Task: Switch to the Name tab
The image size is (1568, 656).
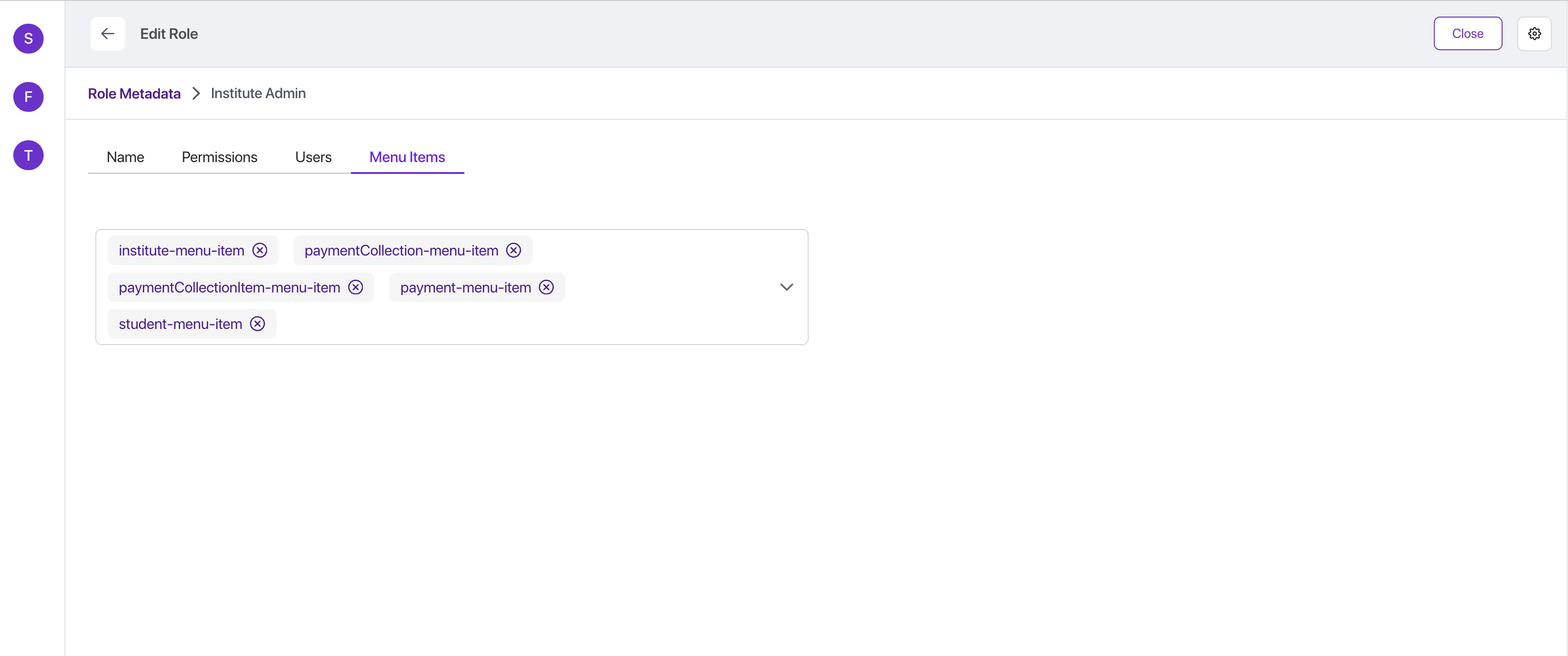Action: coord(125,158)
